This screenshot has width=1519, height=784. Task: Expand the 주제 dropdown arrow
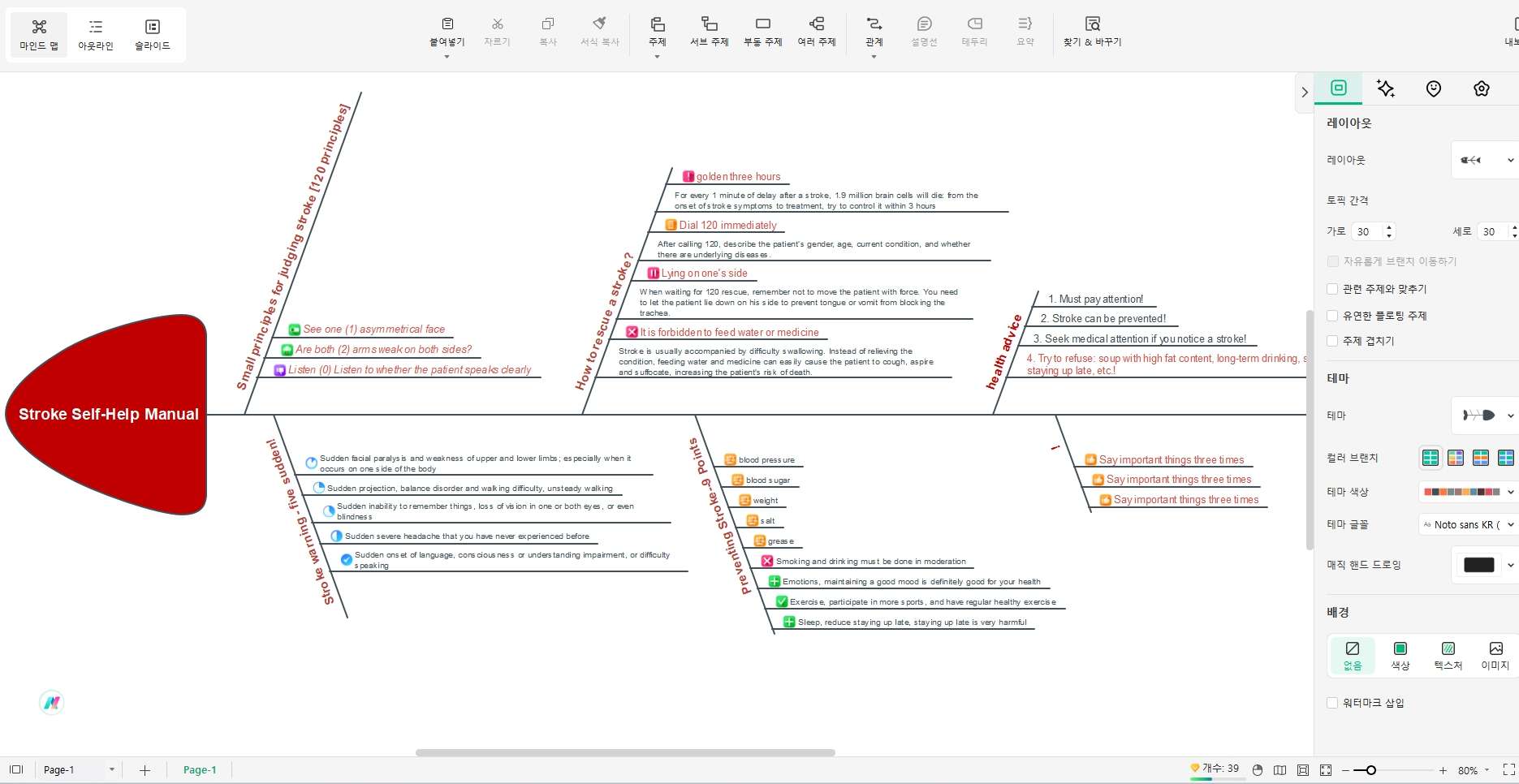[x=658, y=57]
